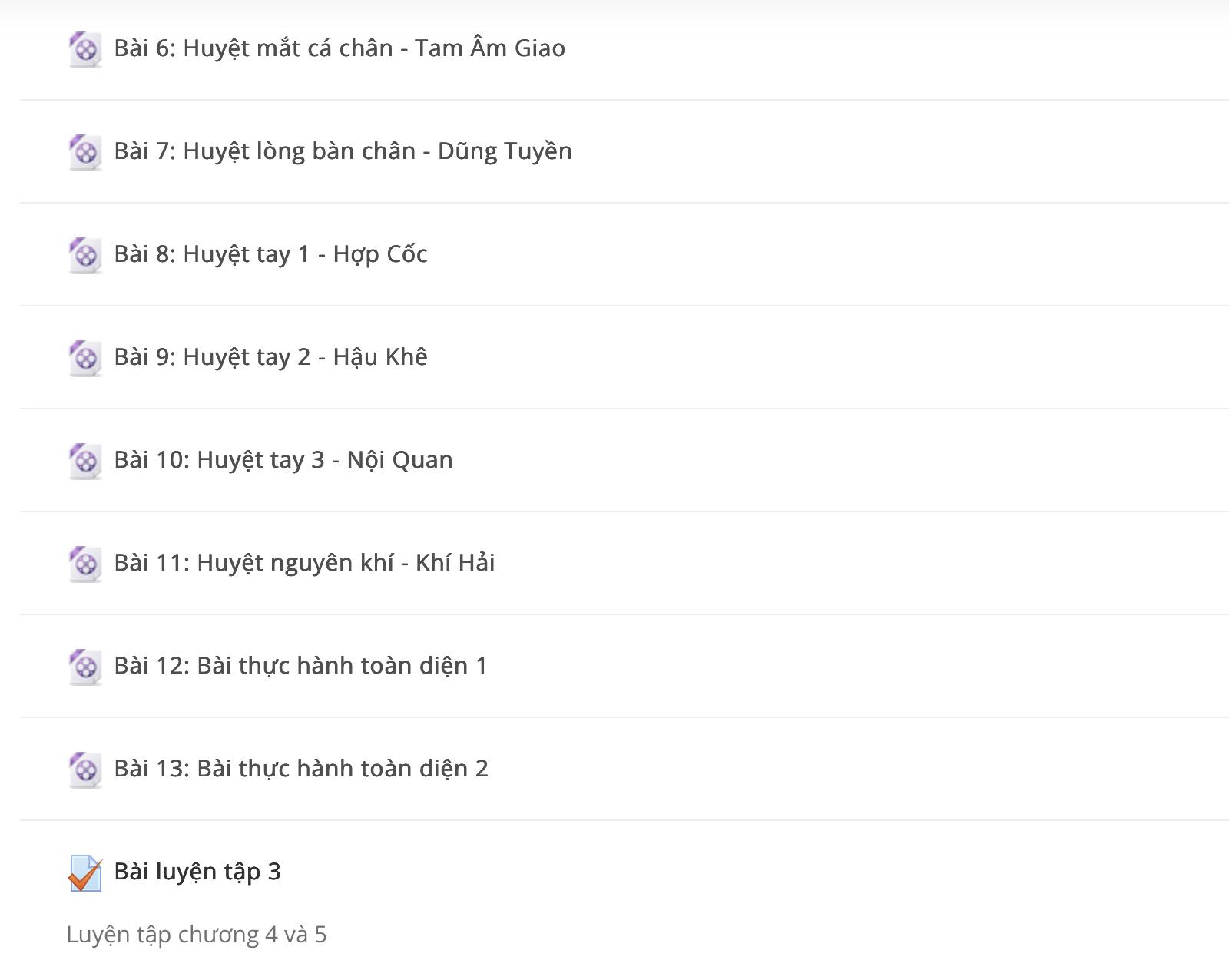Click the video icon beside Bài 13

[x=85, y=770]
